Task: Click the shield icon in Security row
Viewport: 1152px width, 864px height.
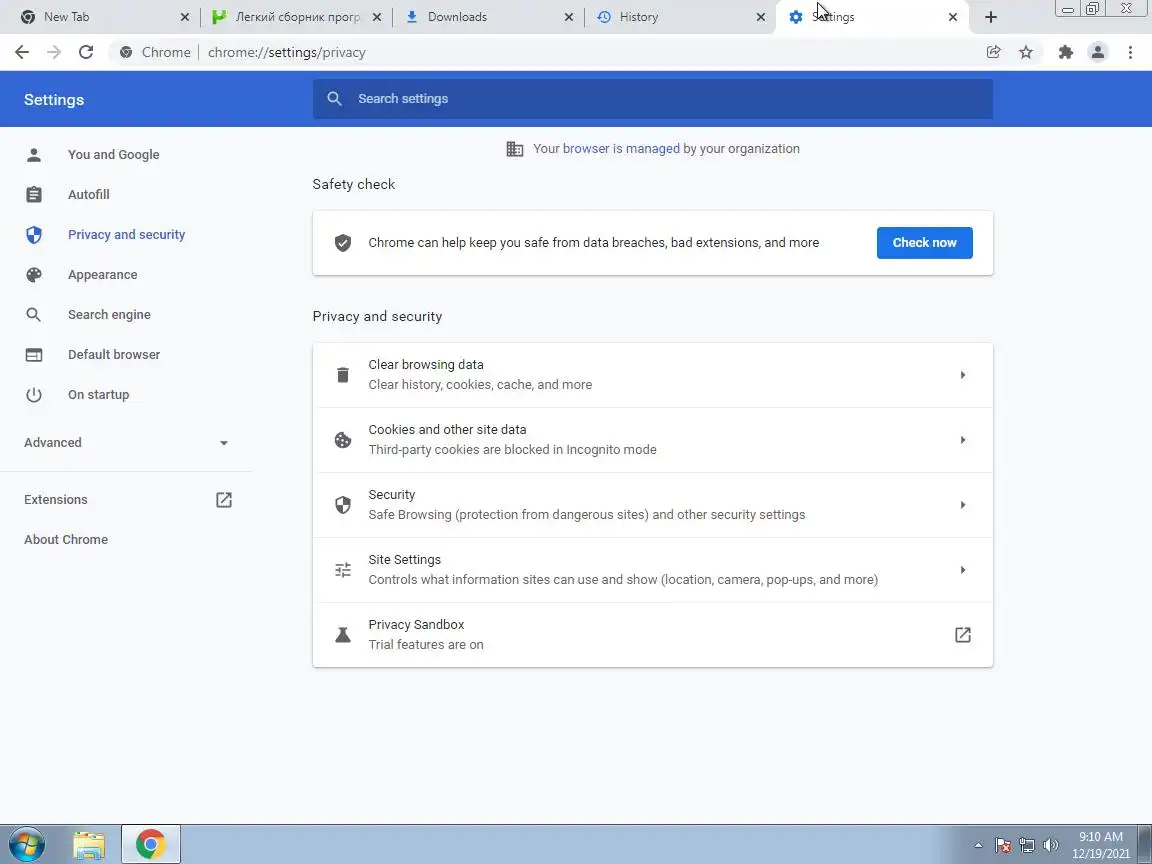Action: (x=343, y=505)
